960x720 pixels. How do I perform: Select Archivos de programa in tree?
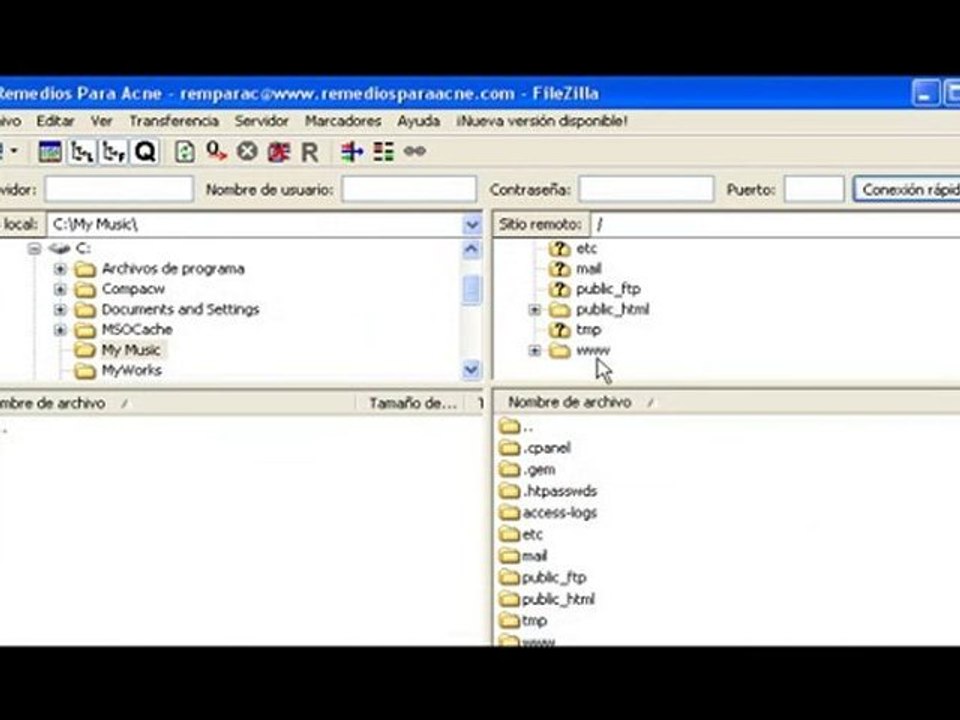tap(173, 269)
